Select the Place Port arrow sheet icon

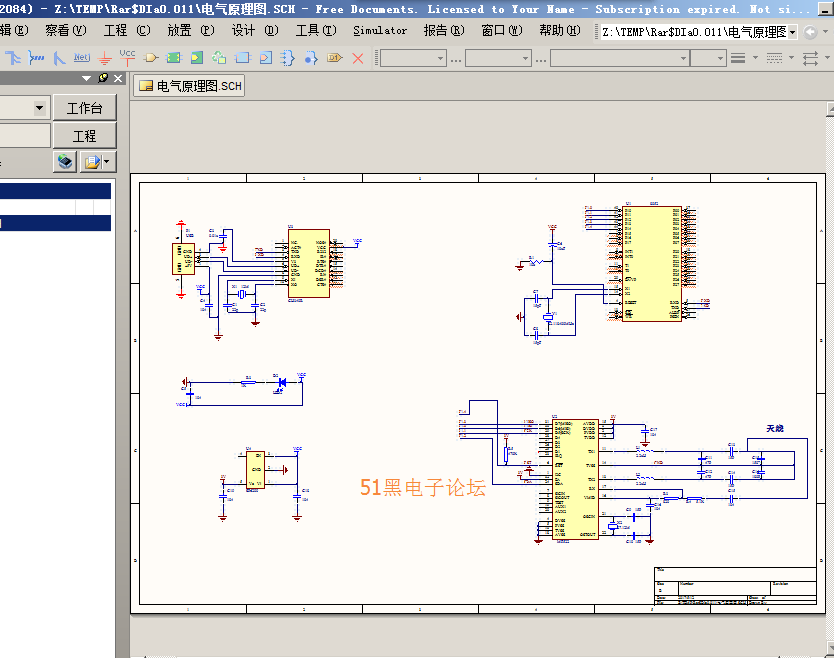coord(266,58)
